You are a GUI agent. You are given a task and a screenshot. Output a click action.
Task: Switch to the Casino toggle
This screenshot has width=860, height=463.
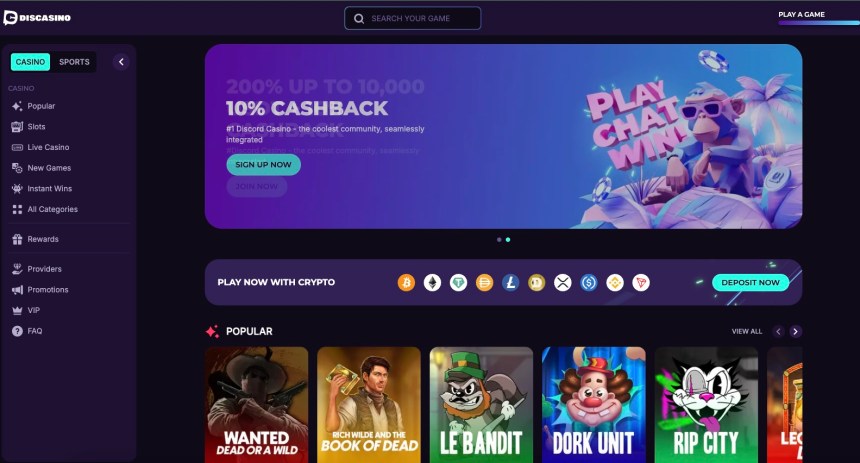click(30, 62)
